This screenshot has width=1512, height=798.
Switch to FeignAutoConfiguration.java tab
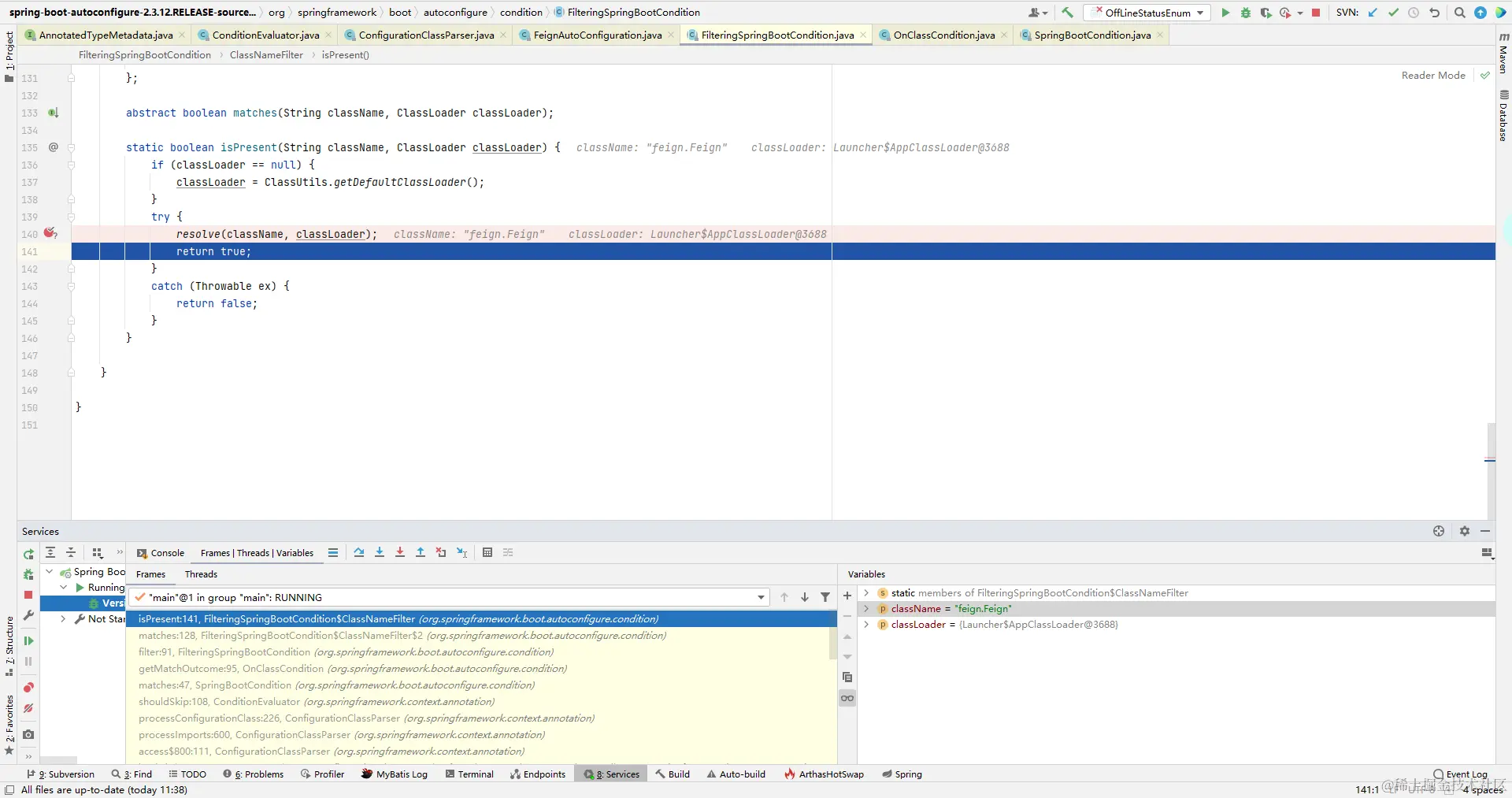[597, 35]
